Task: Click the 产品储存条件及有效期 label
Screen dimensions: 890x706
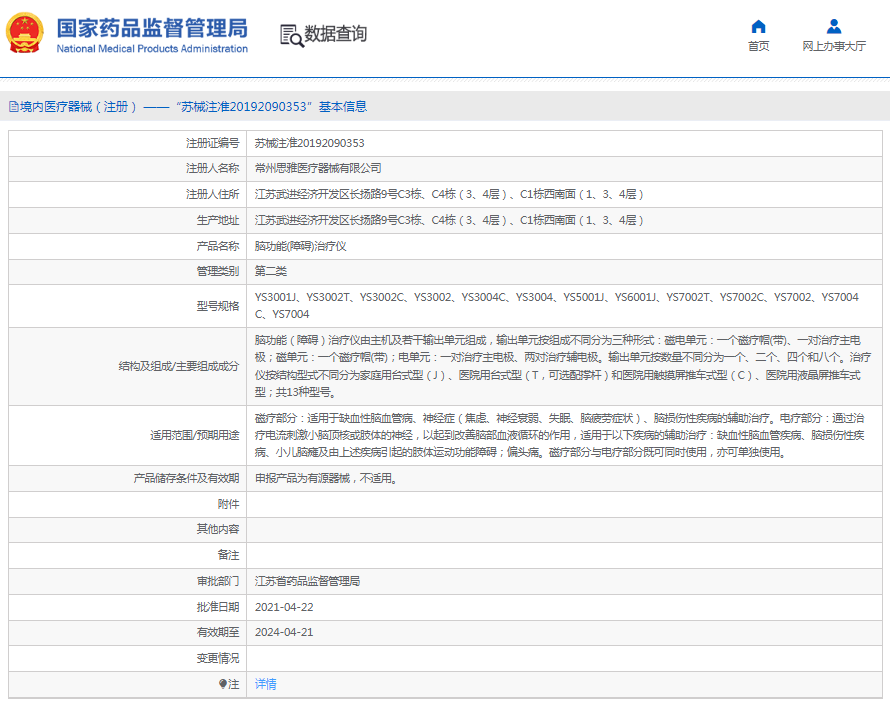Action: pyautogui.click(x=186, y=478)
